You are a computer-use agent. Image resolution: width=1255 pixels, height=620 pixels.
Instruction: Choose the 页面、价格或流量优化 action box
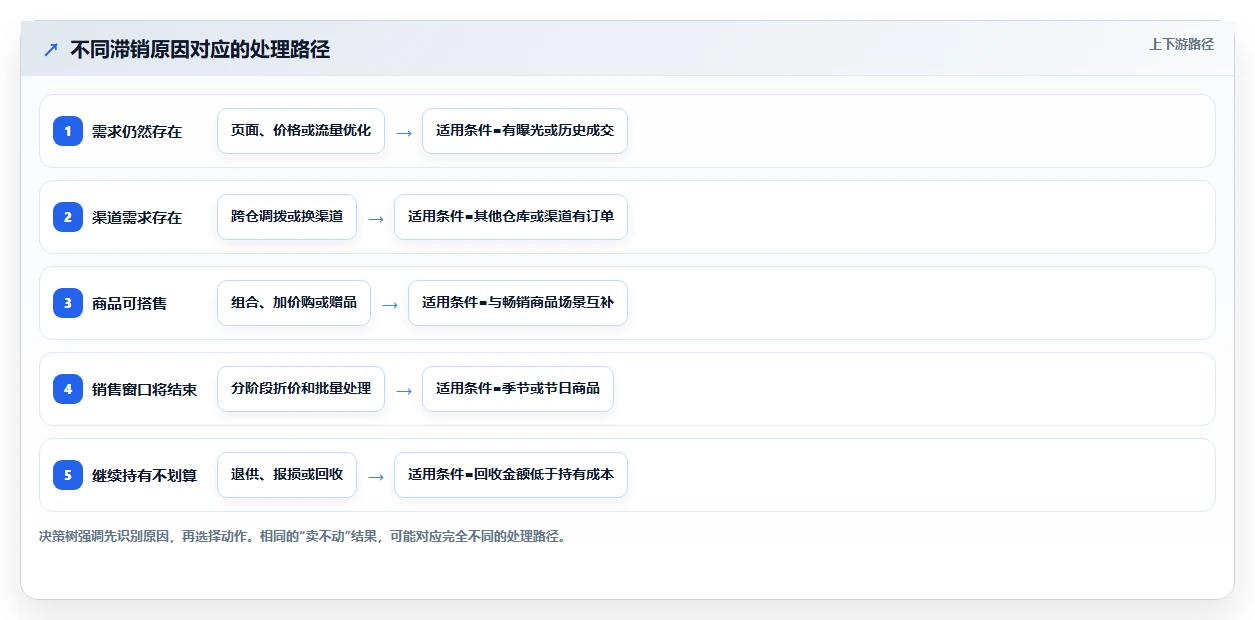[x=301, y=131]
